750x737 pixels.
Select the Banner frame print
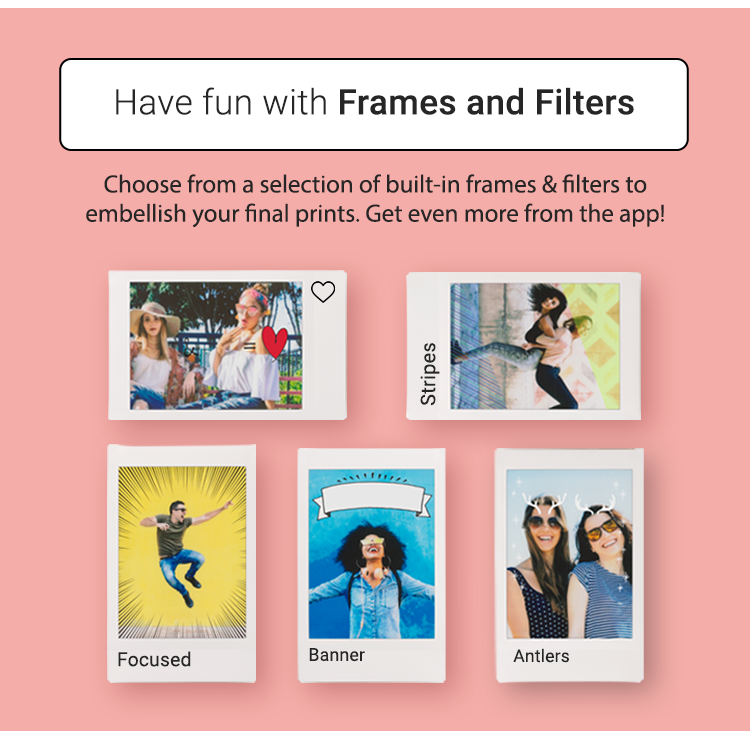[372, 564]
